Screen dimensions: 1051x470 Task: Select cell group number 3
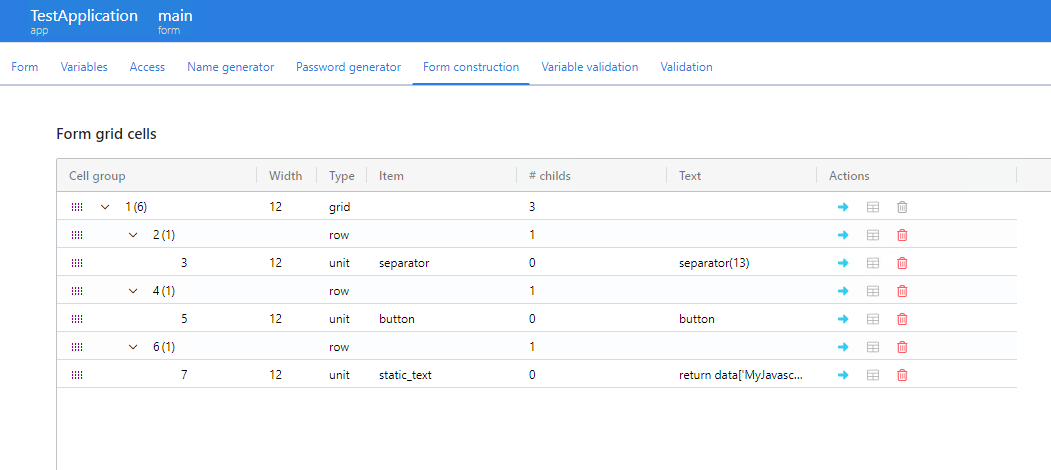click(184, 263)
